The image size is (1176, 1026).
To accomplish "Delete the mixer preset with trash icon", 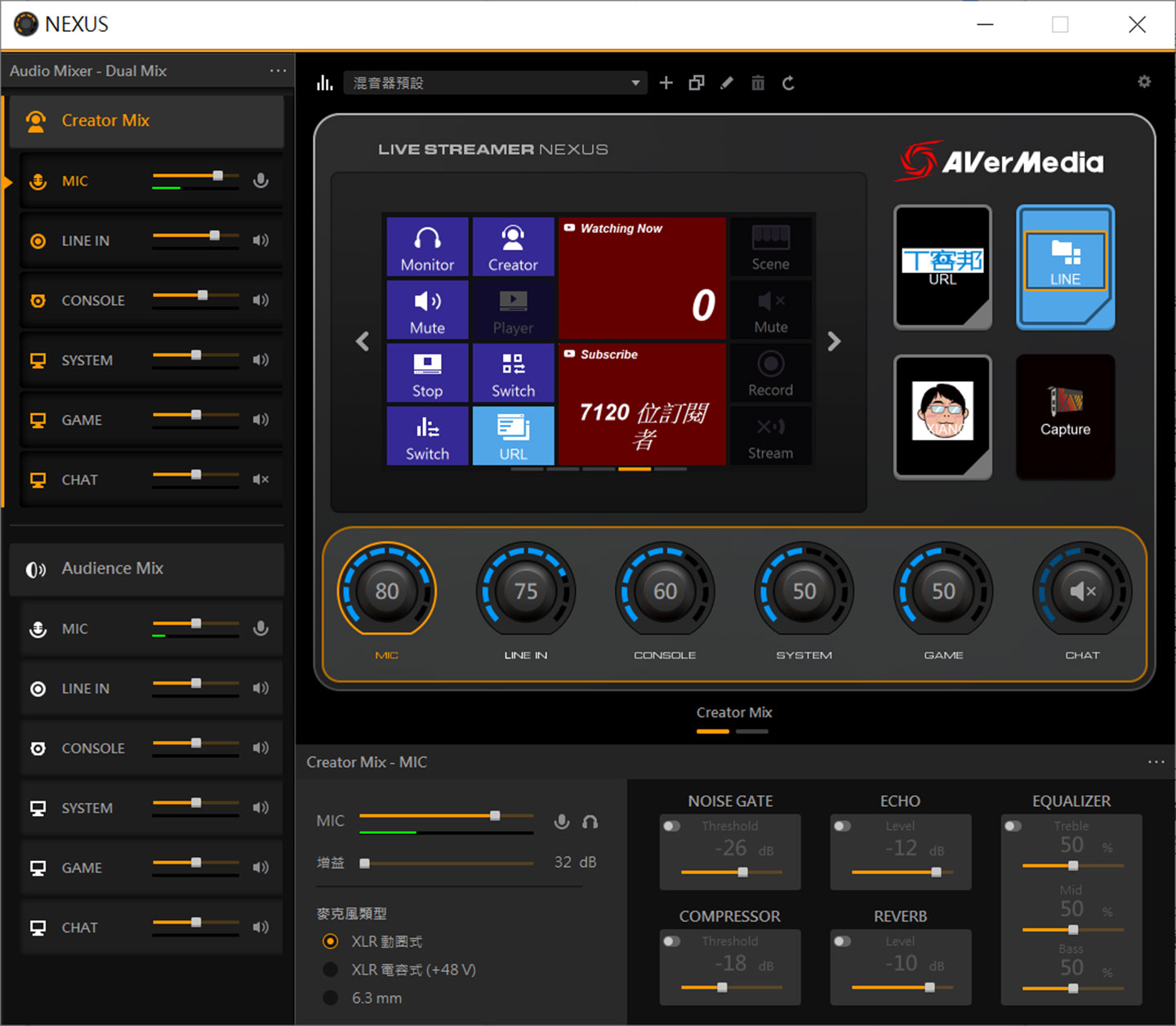I will 758,83.
